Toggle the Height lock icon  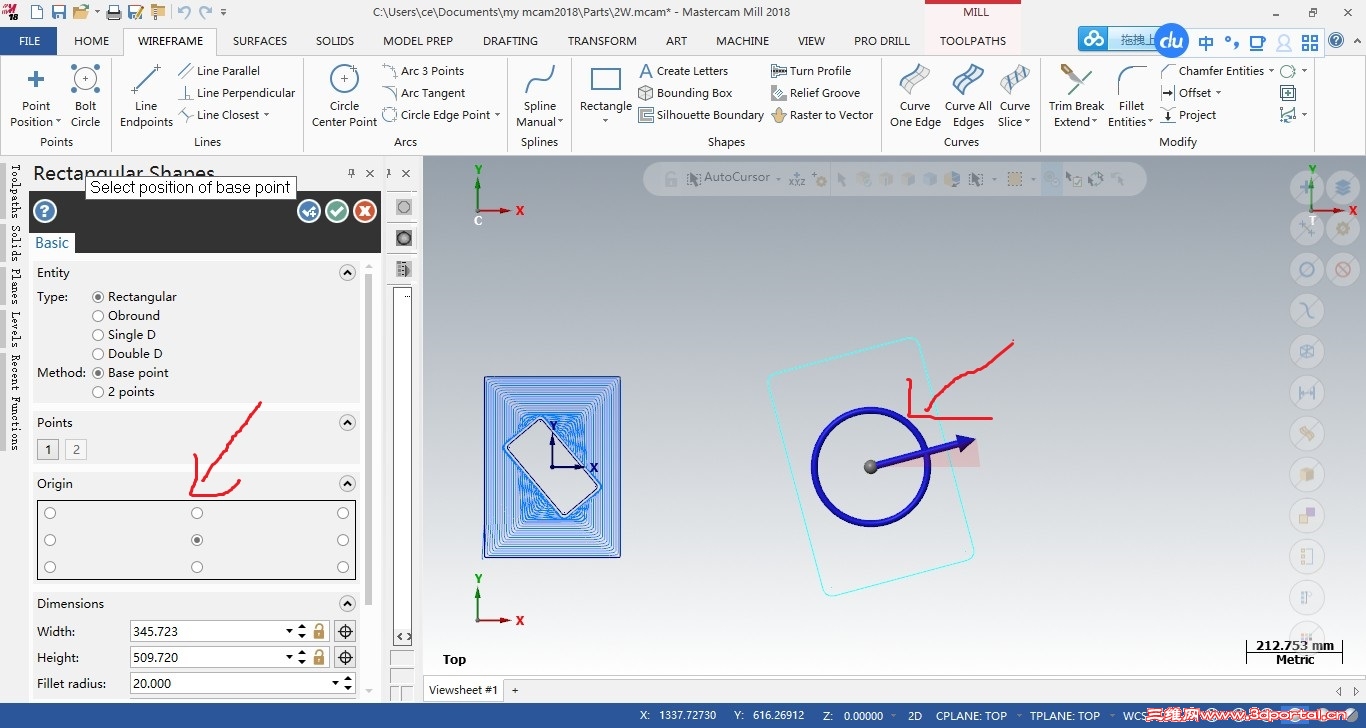tap(319, 657)
